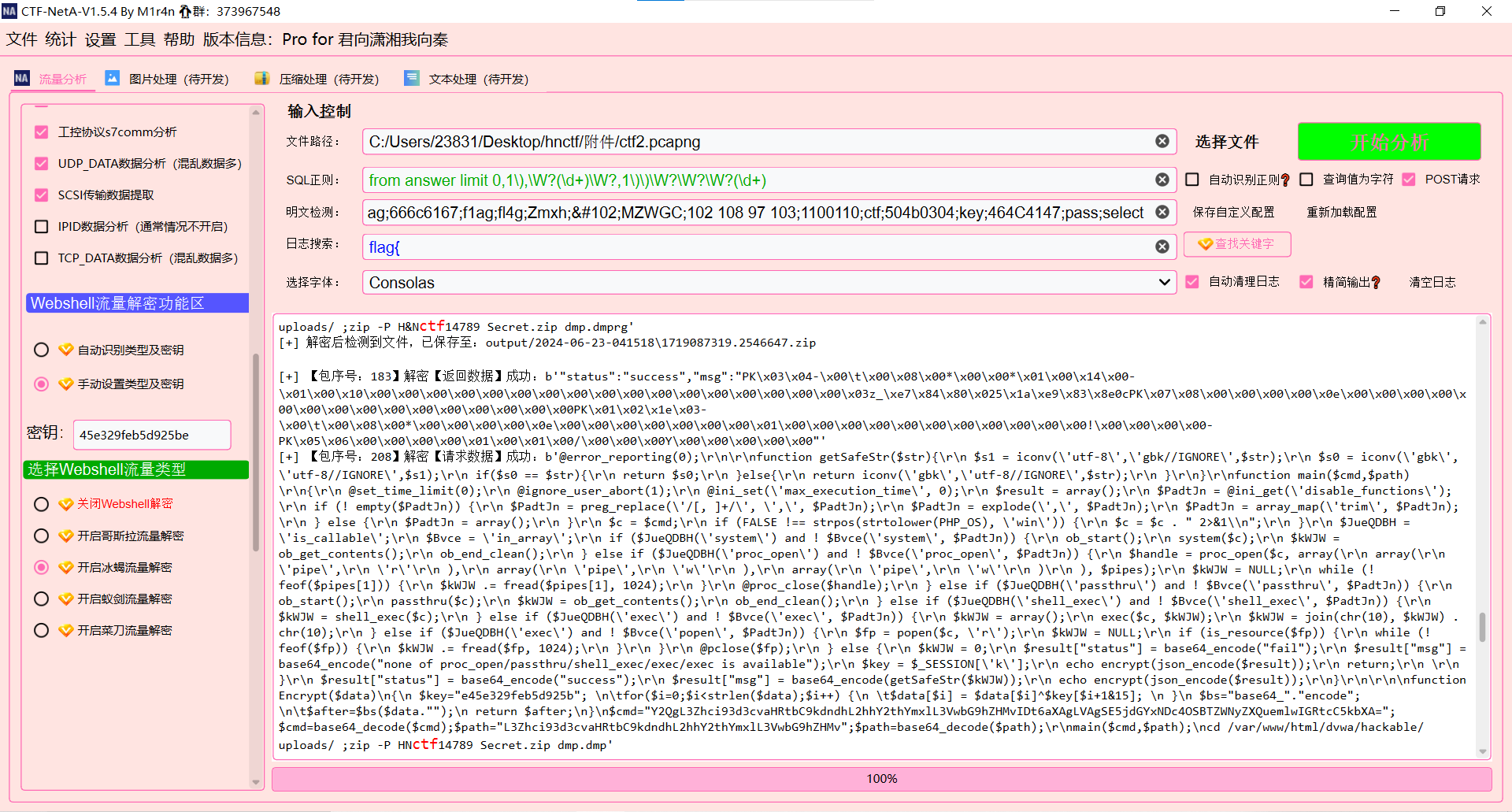Toggle POST请求 checkbox
1512x812 pixels.
pos(1409,180)
